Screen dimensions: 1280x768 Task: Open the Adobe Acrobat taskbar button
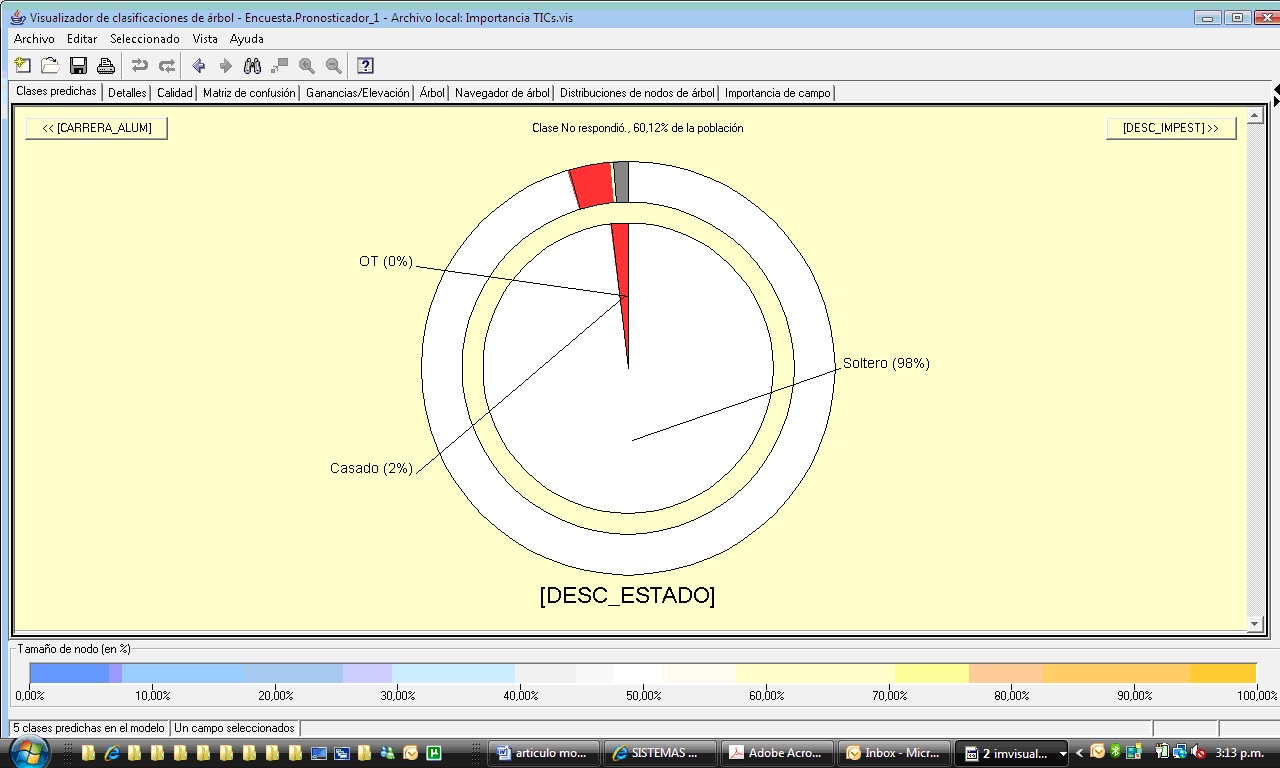[777, 753]
